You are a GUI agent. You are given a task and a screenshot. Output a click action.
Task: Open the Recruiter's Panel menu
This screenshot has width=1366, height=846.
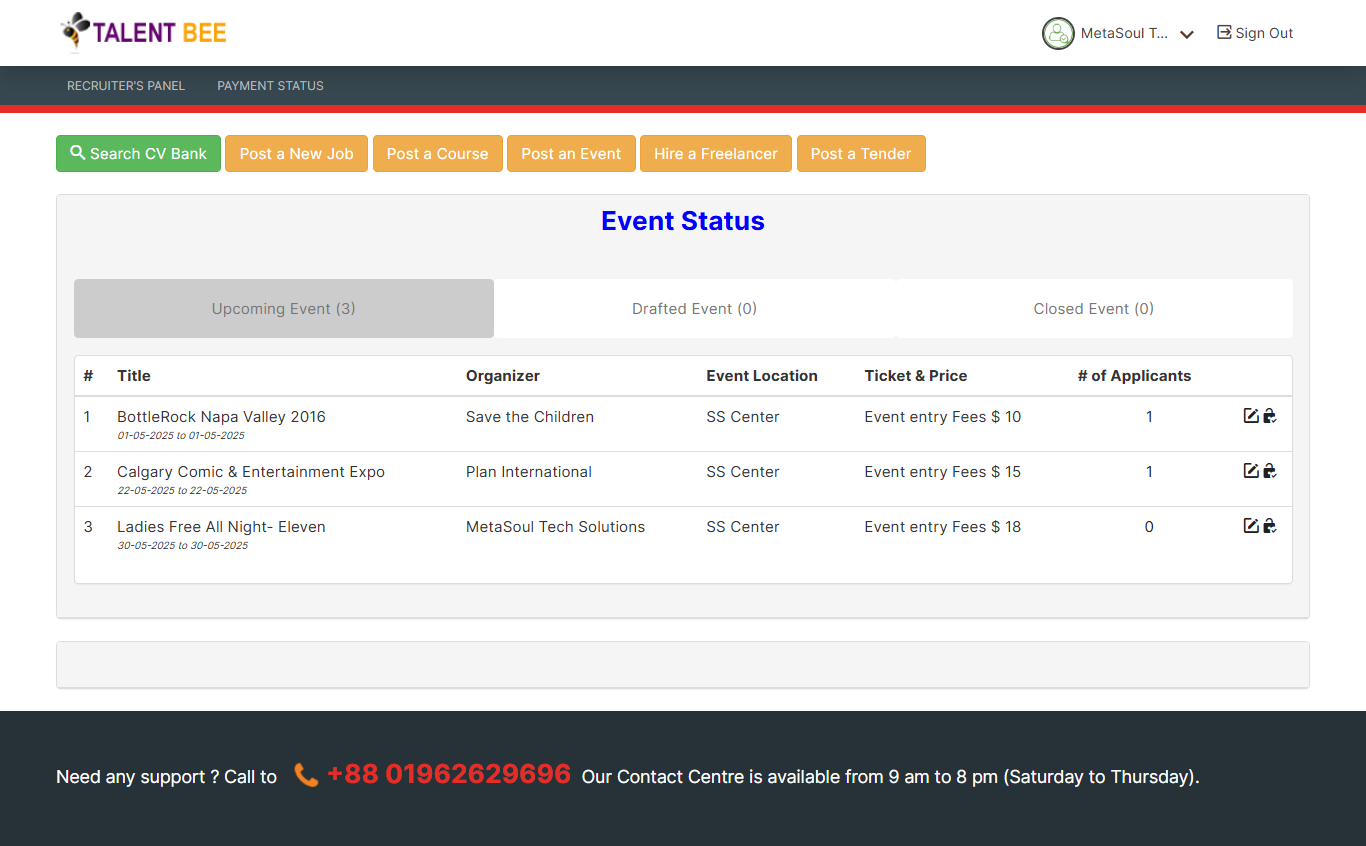(x=126, y=86)
